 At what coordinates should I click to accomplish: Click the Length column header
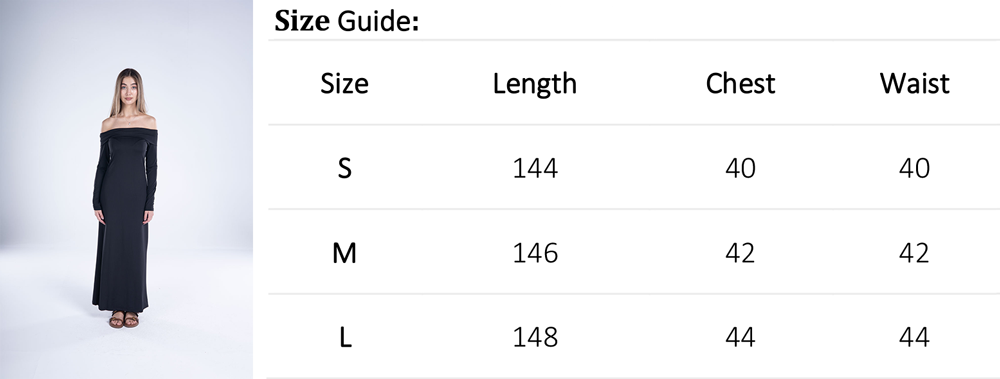534,84
